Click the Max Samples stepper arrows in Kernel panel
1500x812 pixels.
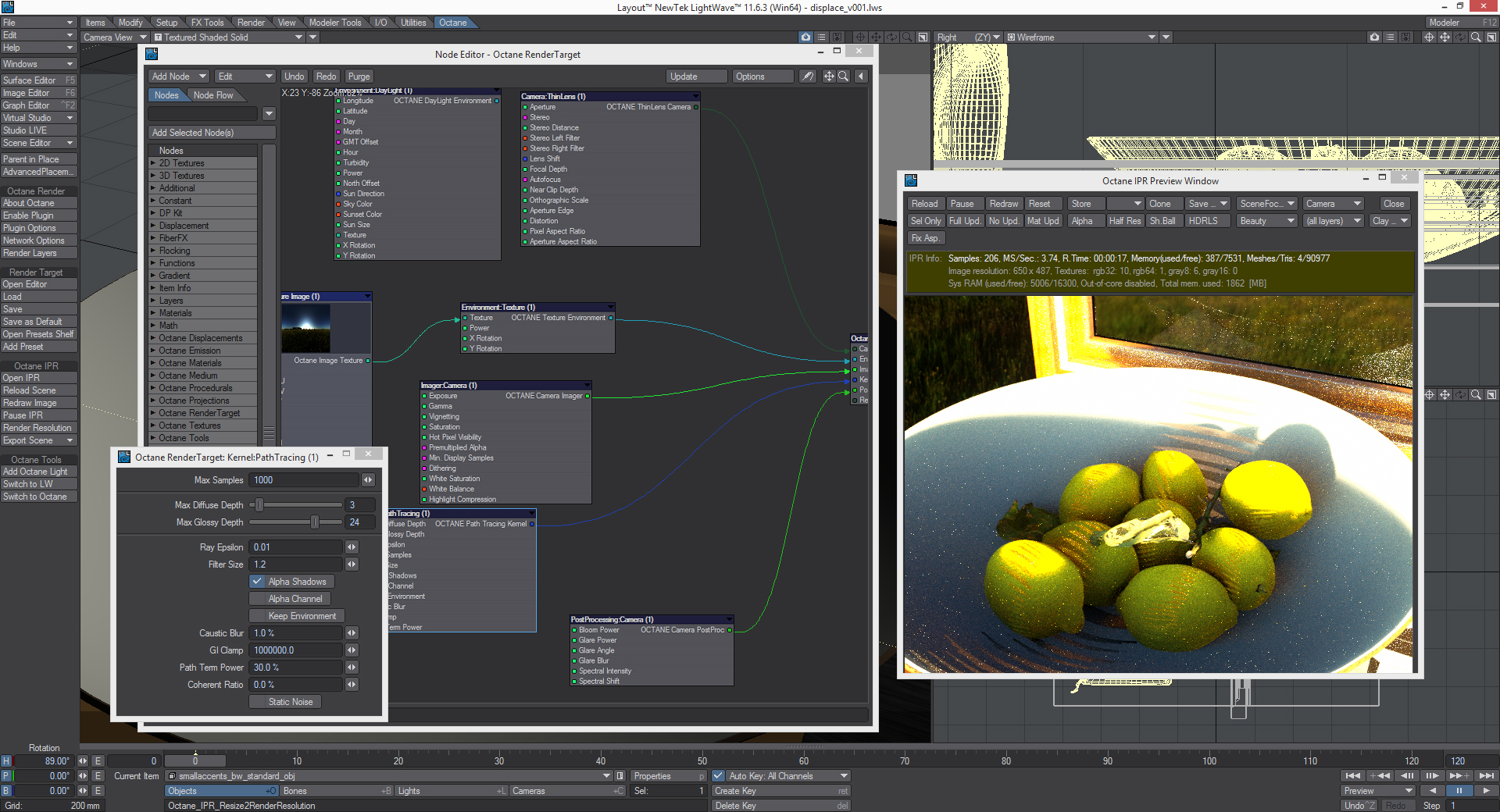pos(368,480)
